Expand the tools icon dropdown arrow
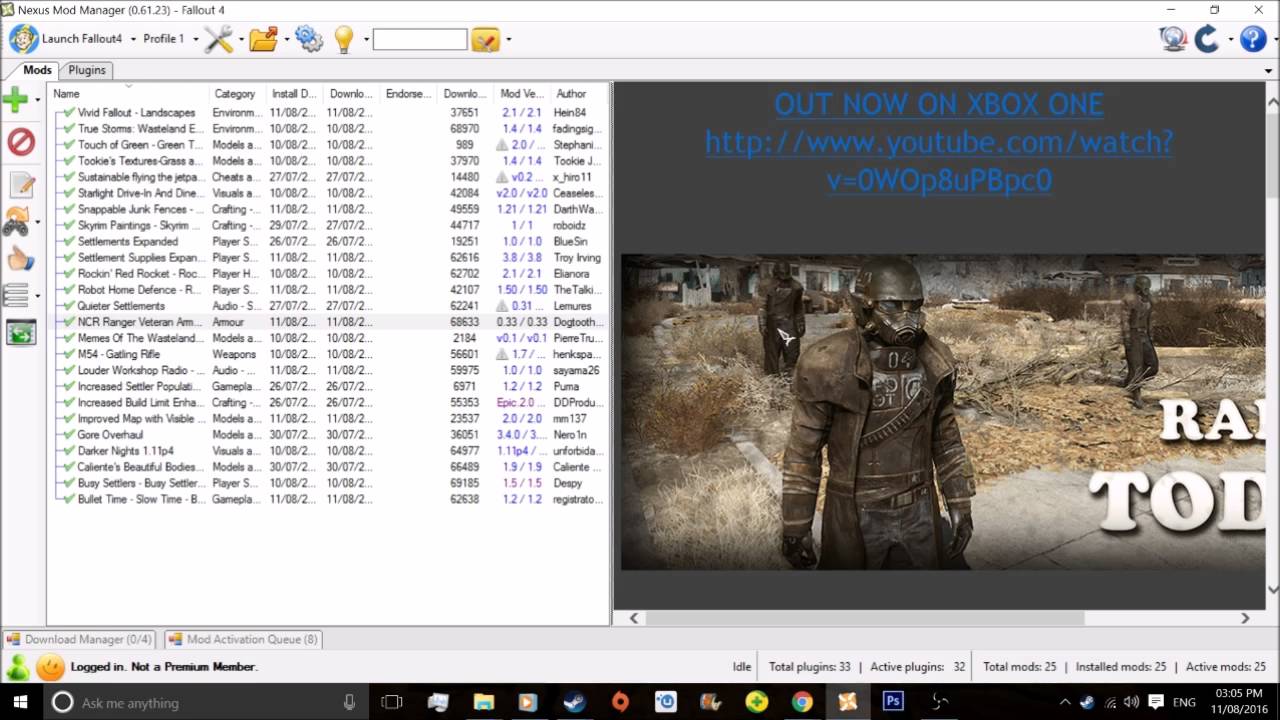The height and width of the screenshot is (720, 1280). [240, 40]
